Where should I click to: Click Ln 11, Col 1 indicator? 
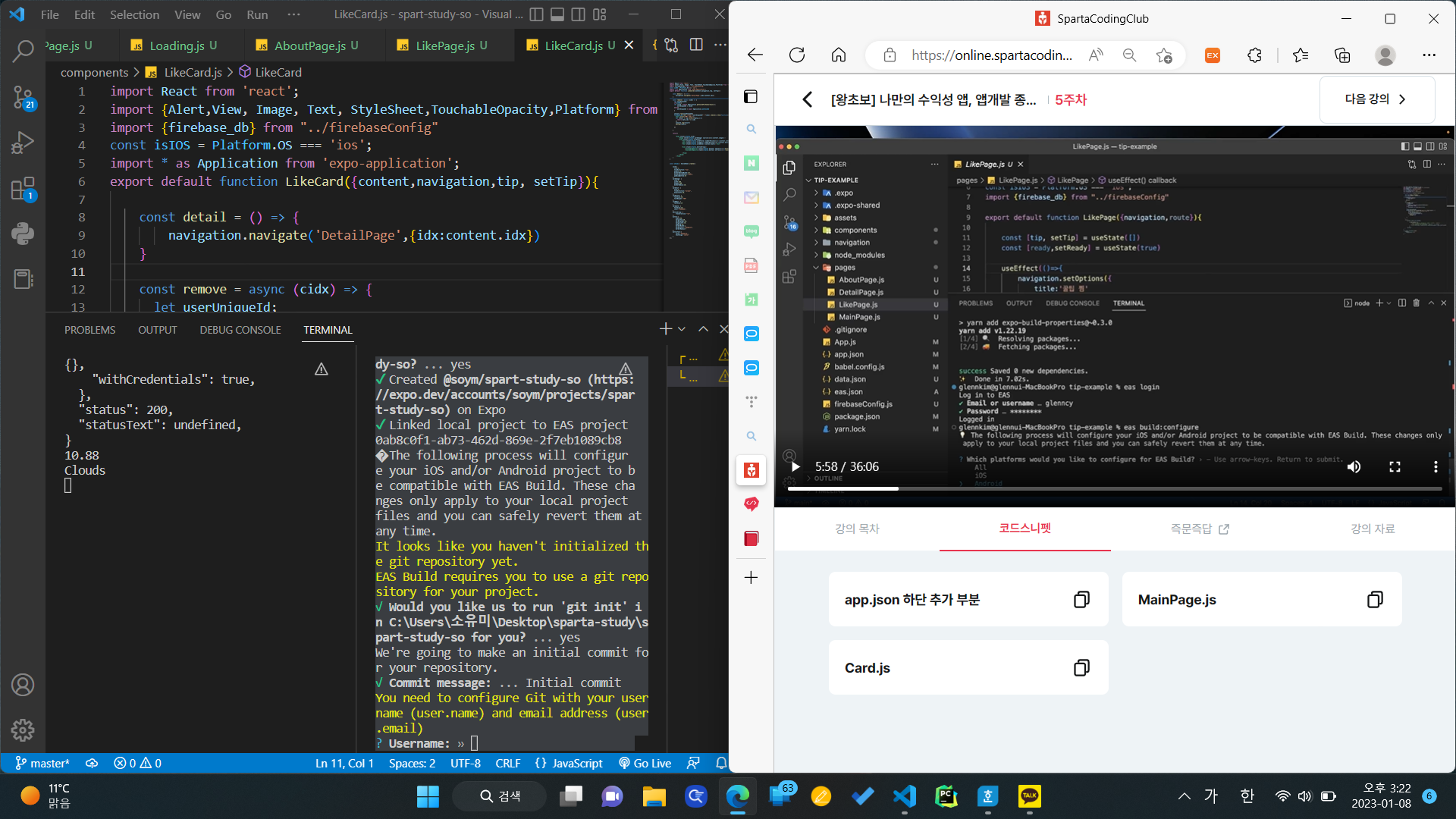click(x=344, y=763)
